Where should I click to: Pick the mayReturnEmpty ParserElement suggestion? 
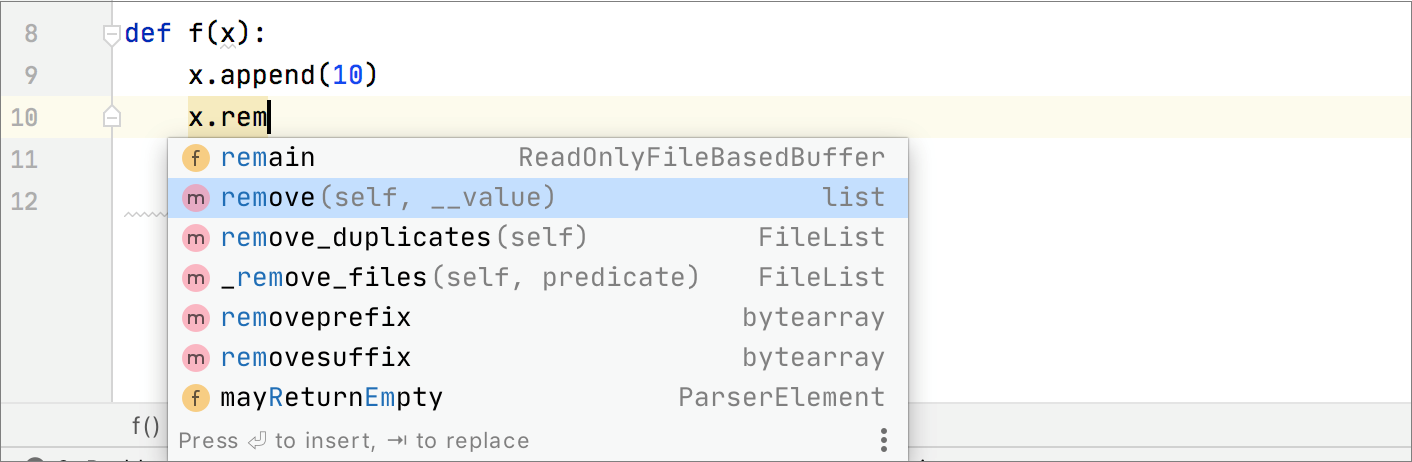click(331, 398)
